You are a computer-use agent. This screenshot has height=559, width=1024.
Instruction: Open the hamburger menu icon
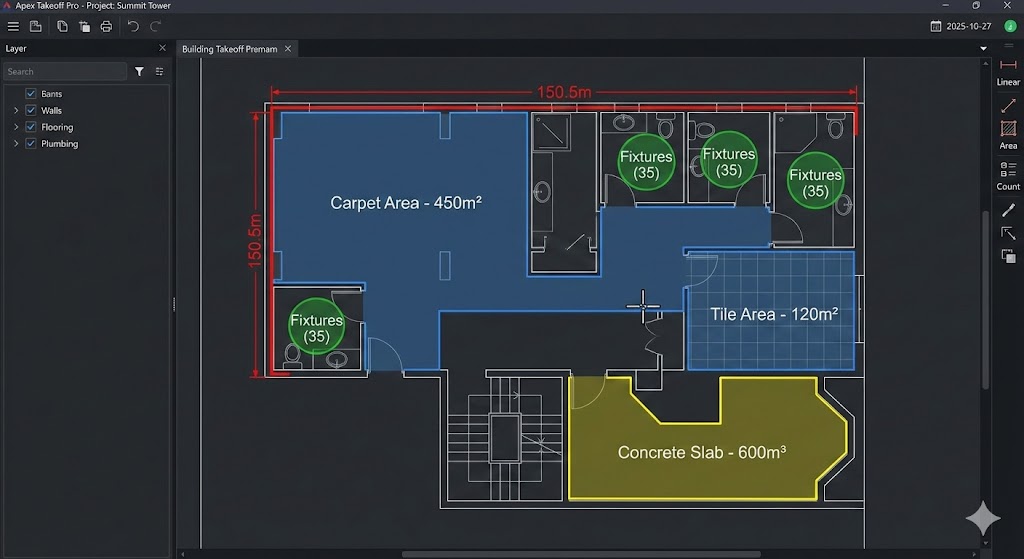click(x=13, y=26)
